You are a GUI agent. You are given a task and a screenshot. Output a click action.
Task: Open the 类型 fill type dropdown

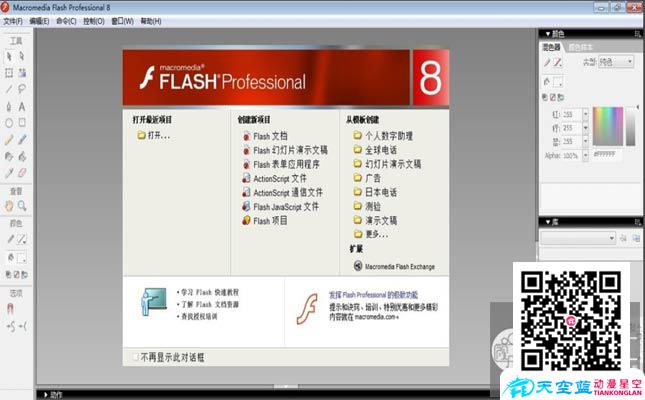pos(616,62)
